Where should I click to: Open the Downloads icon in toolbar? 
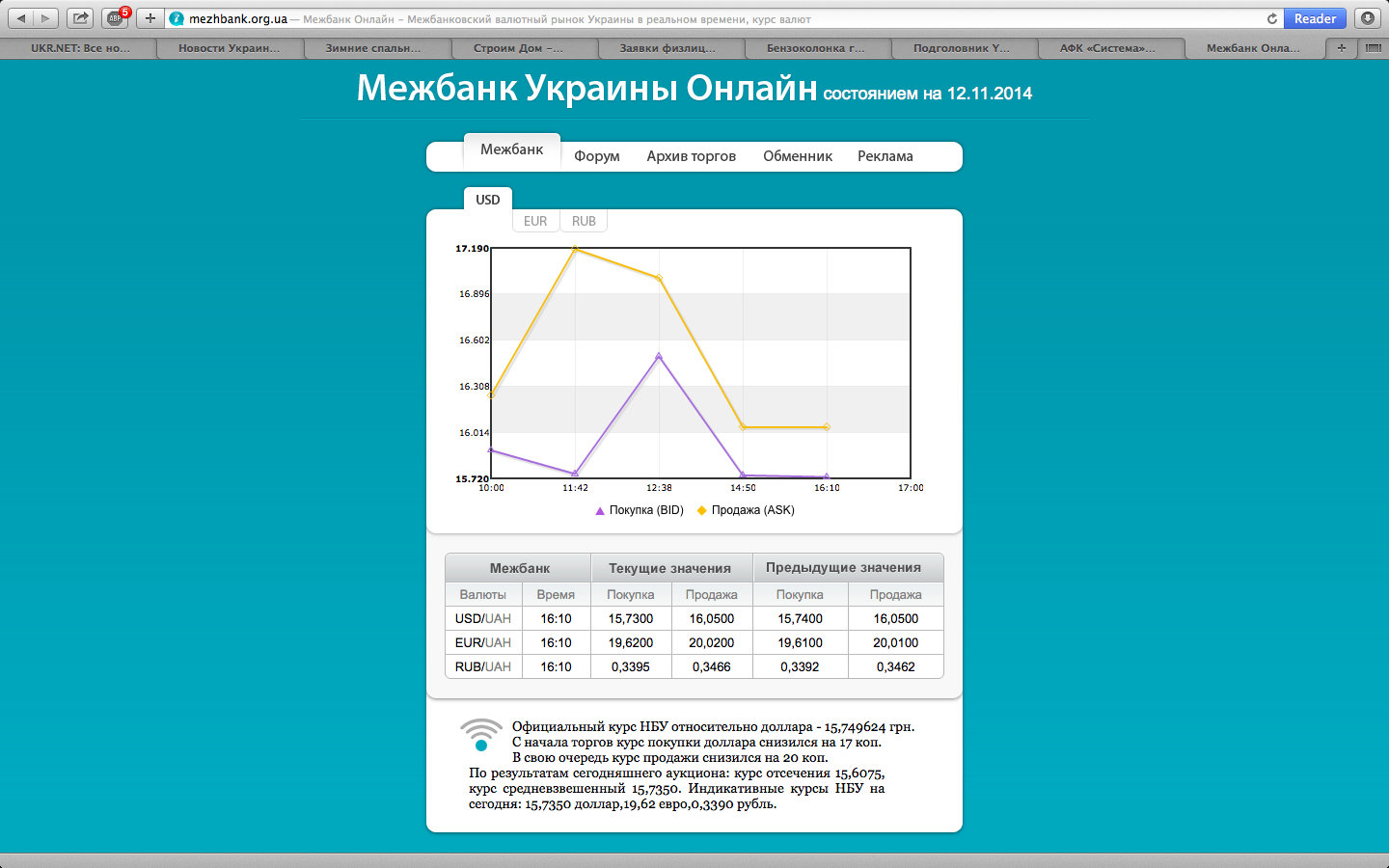pos(1367,18)
